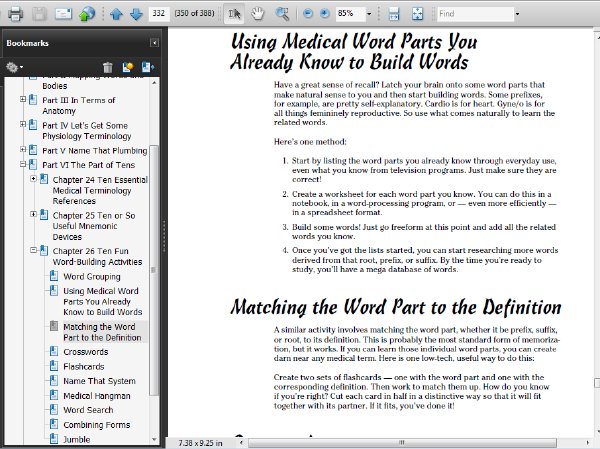This screenshot has height=449, width=600.
Task: Open the zoom level dropdown arrow
Action: pyautogui.click(x=369, y=14)
